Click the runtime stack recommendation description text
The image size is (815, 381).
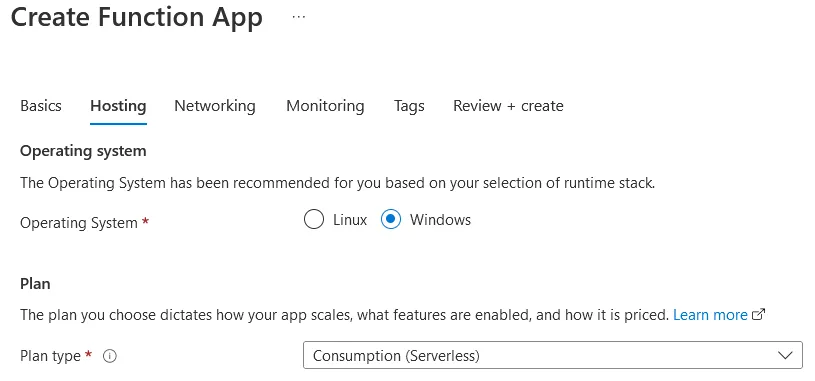337,183
